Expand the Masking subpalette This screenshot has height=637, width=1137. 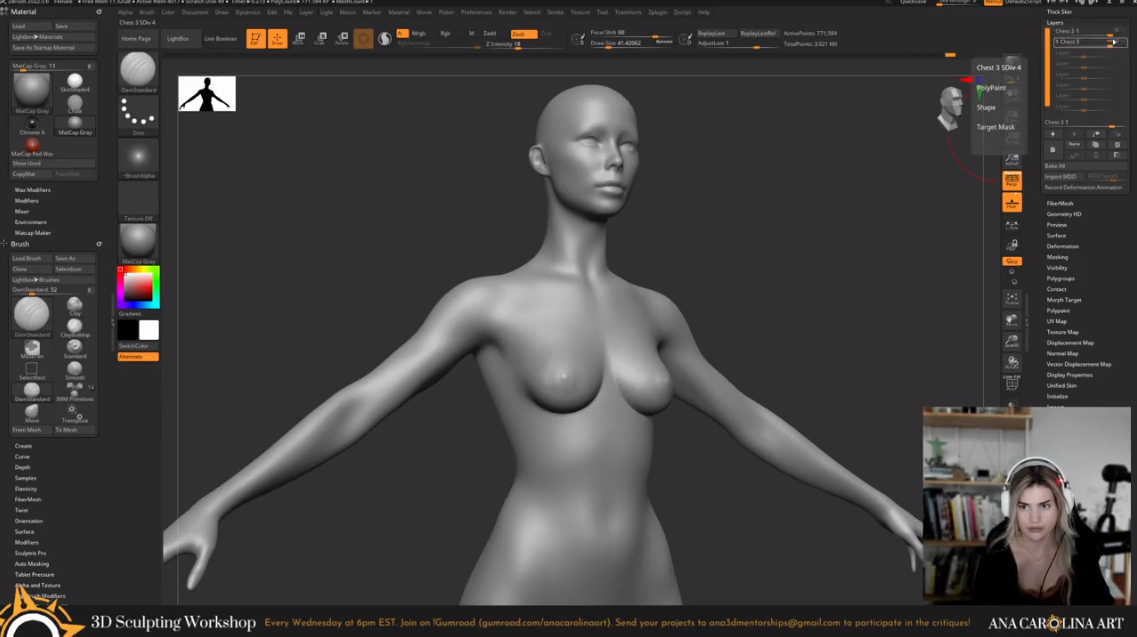pos(1057,257)
